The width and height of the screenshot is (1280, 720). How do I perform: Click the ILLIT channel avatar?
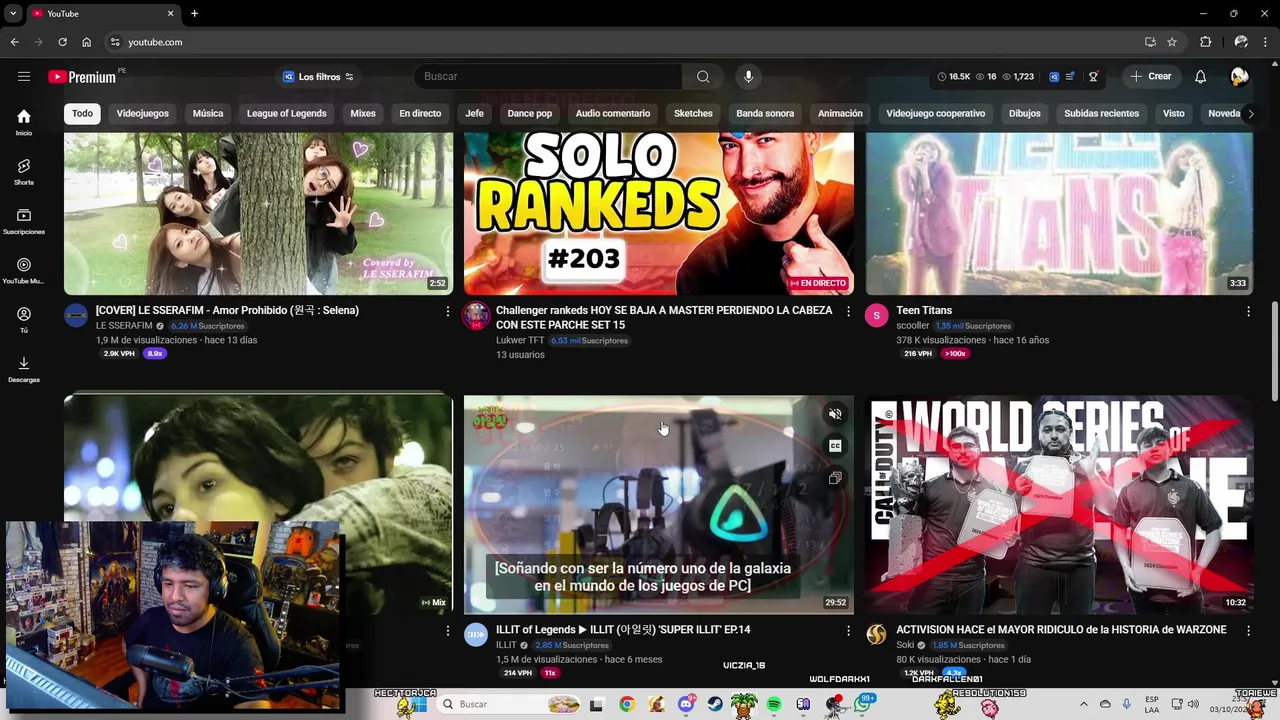pyautogui.click(x=476, y=635)
